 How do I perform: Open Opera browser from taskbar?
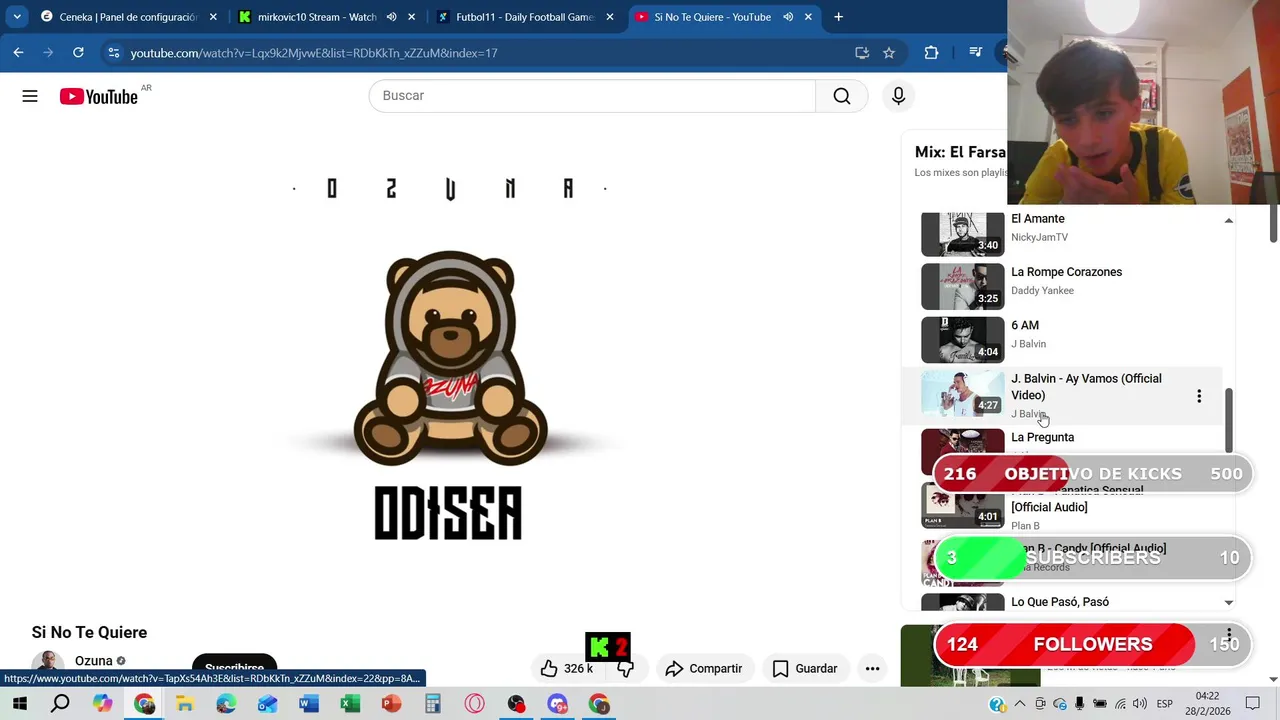[474, 704]
